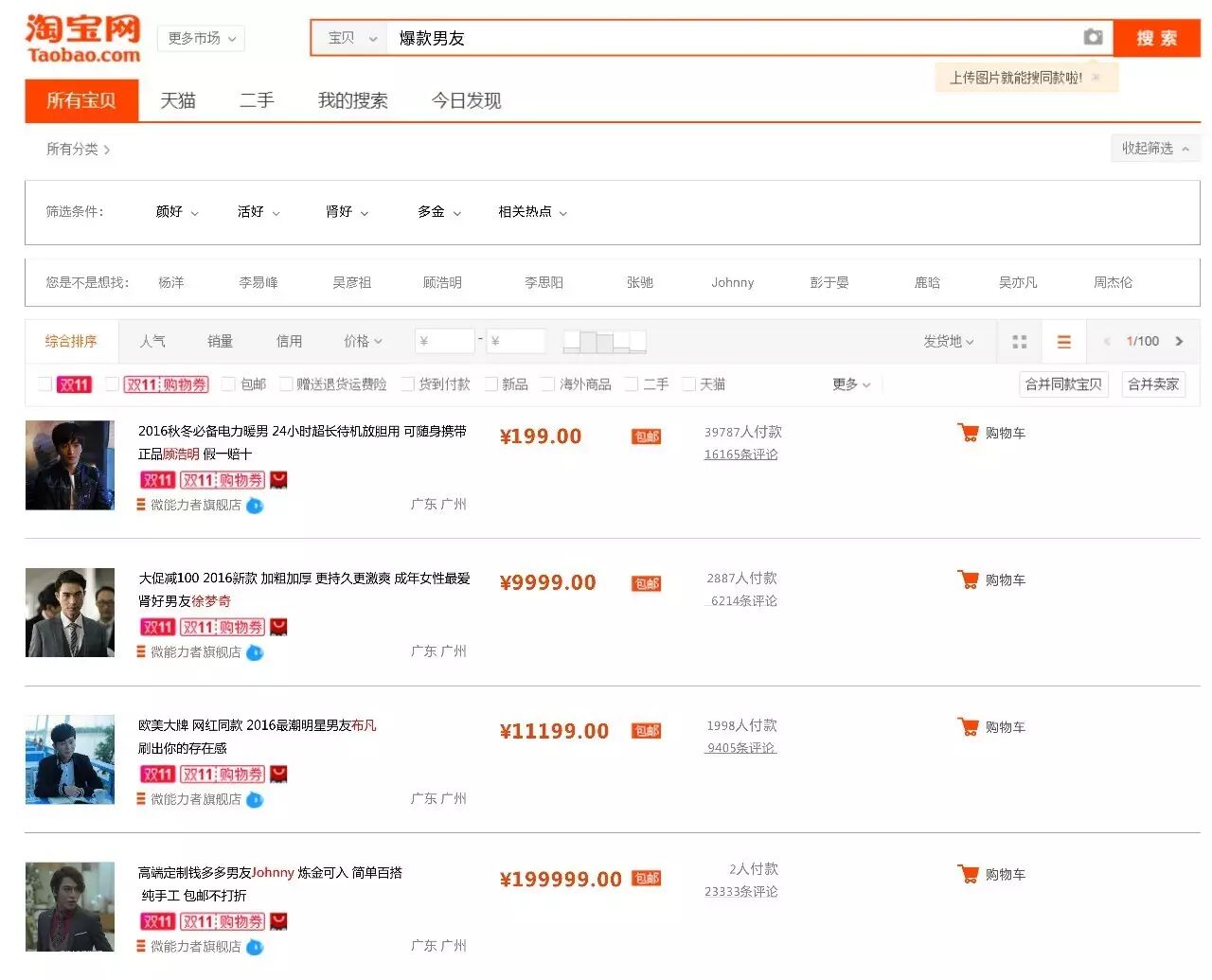Click blue seller chat icon in first listing
The image size is (1212, 980).
coord(255,506)
